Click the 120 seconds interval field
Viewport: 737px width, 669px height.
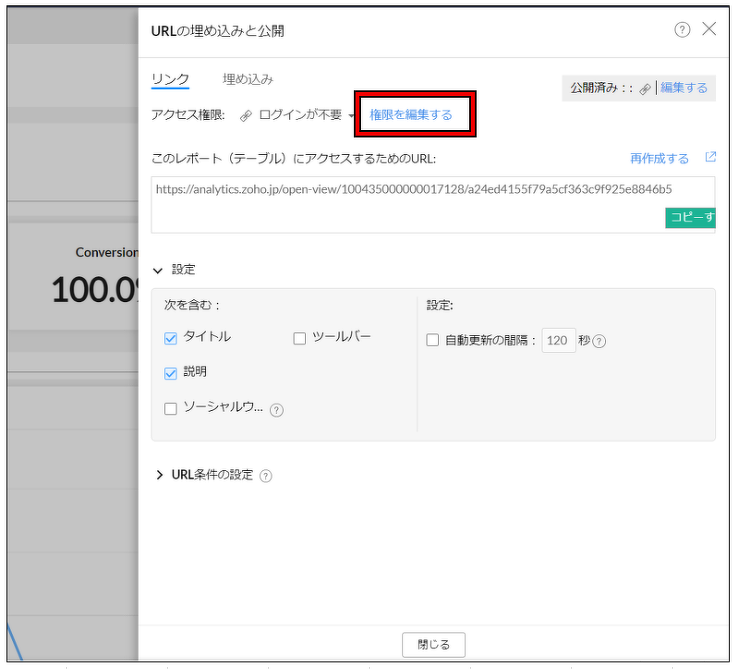tap(557, 341)
